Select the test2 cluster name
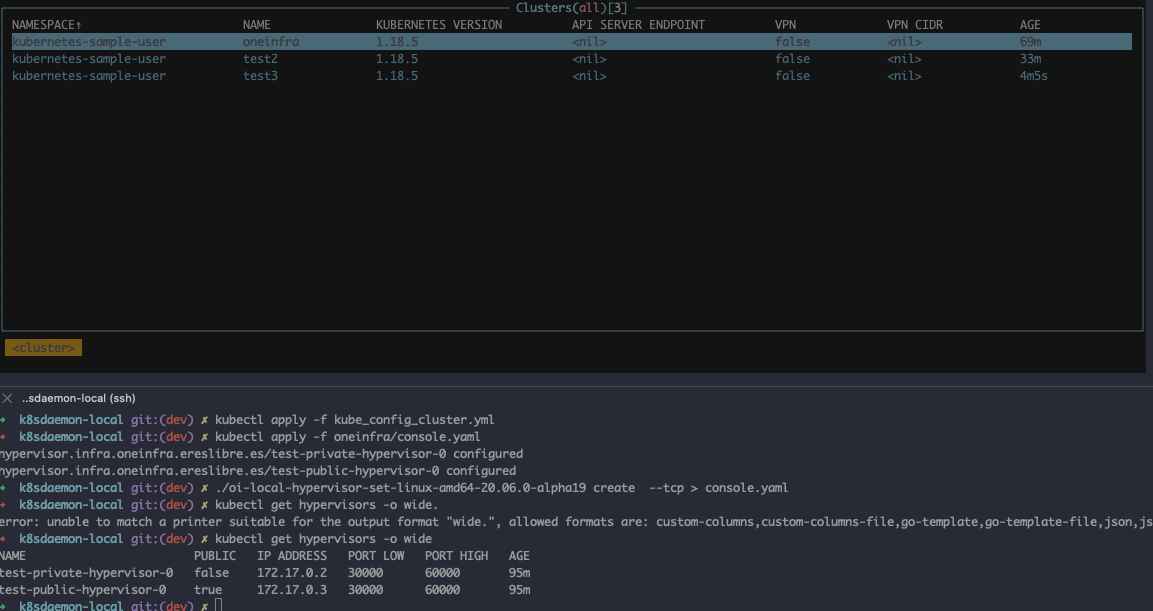The image size is (1153, 611). (260, 59)
